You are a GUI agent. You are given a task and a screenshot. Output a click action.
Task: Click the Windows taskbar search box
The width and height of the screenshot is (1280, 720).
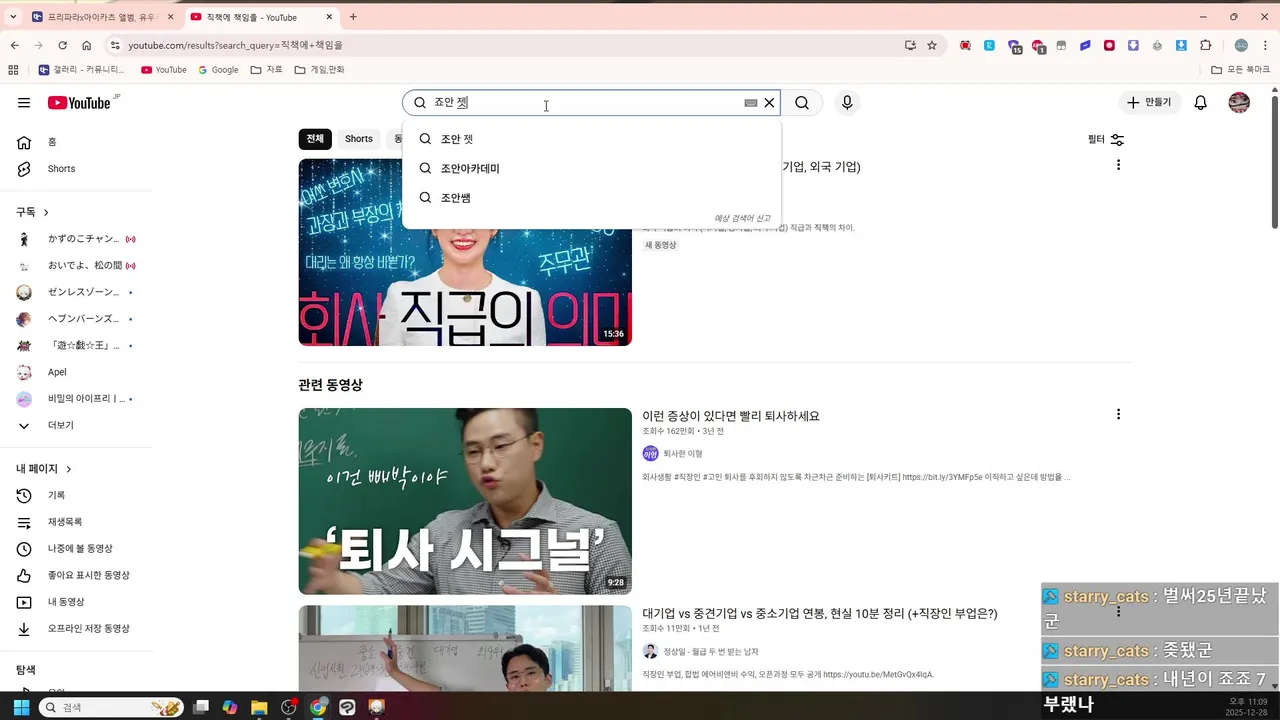(110, 707)
